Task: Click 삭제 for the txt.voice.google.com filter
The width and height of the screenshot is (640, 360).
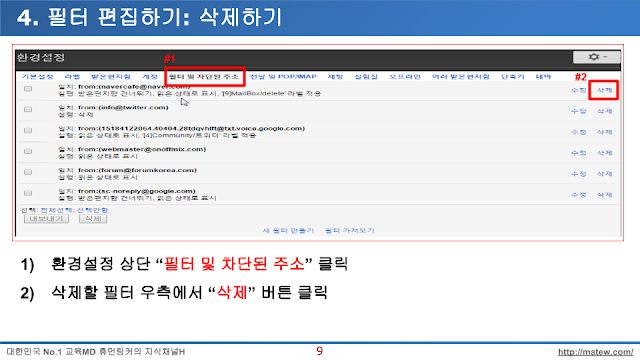Action: tap(604, 132)
